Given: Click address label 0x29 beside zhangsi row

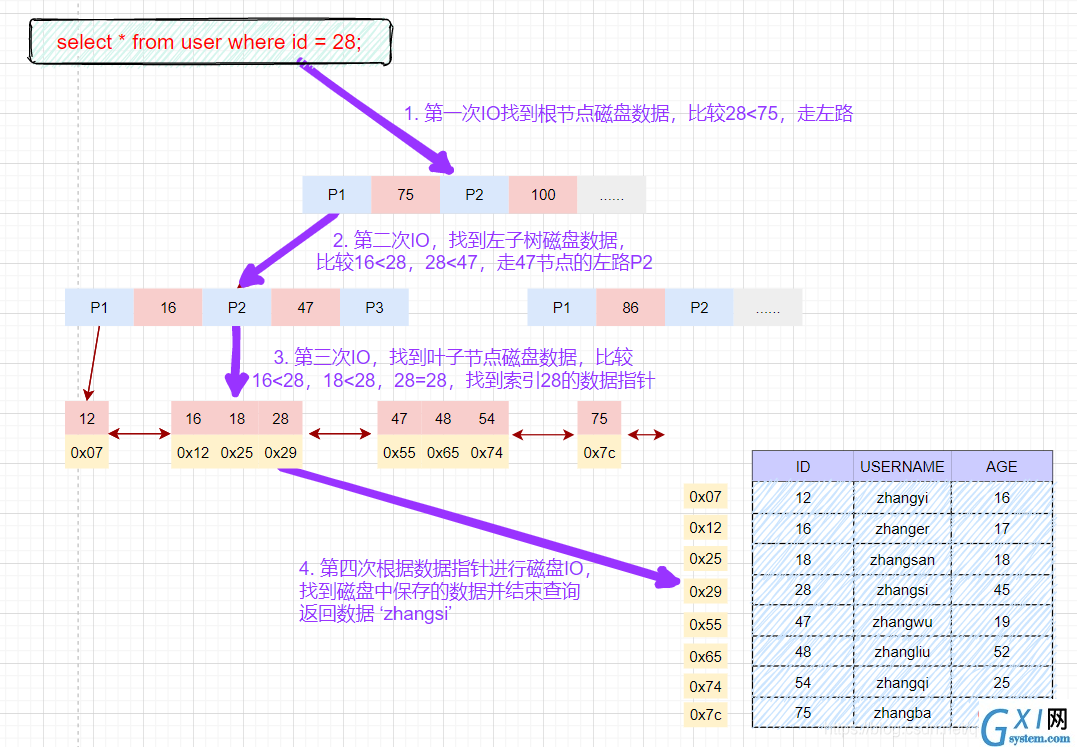Looking at the screenshot, I should coord(705,591).
